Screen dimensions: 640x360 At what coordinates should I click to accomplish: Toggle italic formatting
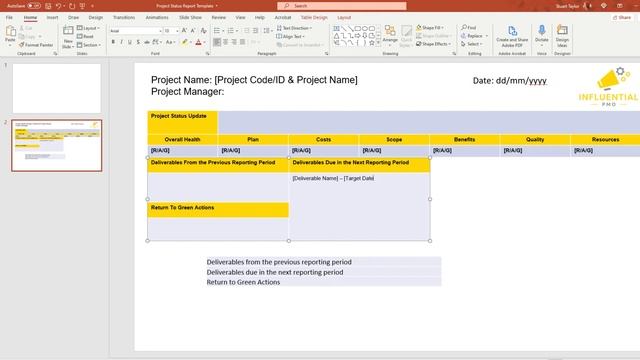point(121,42)
